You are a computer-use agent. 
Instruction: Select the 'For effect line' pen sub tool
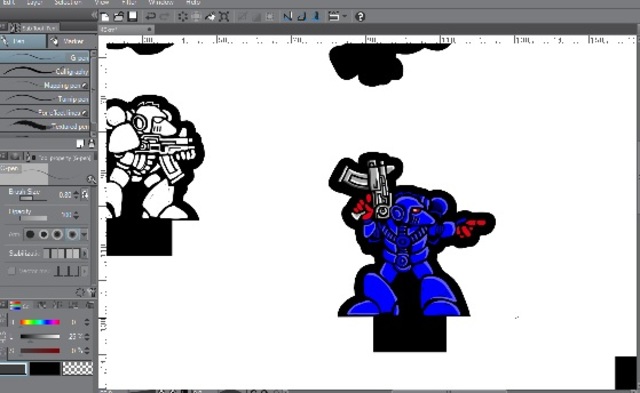(x=44, y=112)
